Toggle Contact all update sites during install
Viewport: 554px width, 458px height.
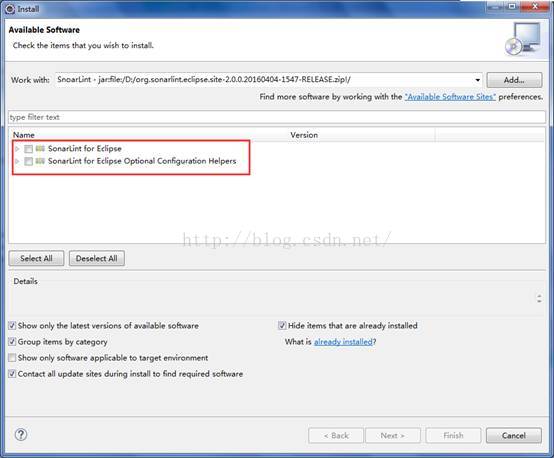pyautogui.click(x=12, y=374)
